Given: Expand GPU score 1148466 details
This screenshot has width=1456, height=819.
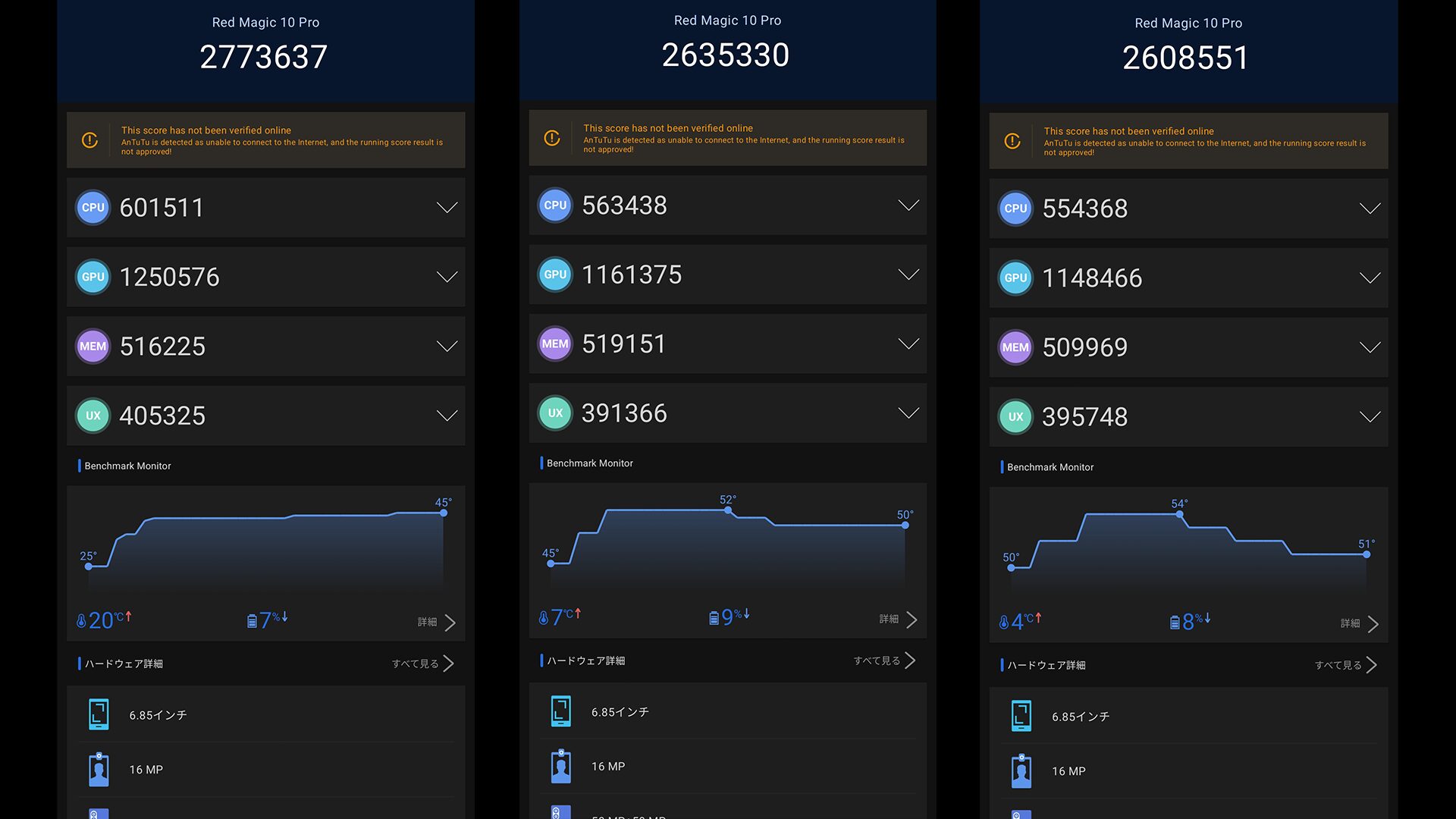Looking at the screenshot, I should point(1370,278).
